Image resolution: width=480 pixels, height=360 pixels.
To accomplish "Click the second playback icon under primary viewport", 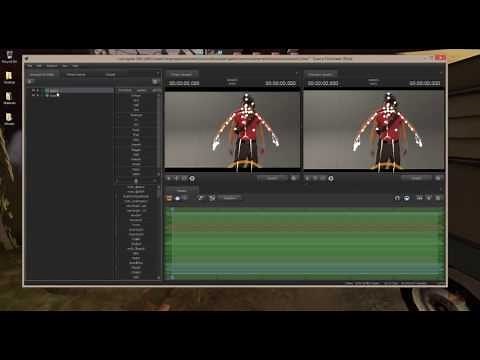I will pyautogui.click(x=177, y=178).
